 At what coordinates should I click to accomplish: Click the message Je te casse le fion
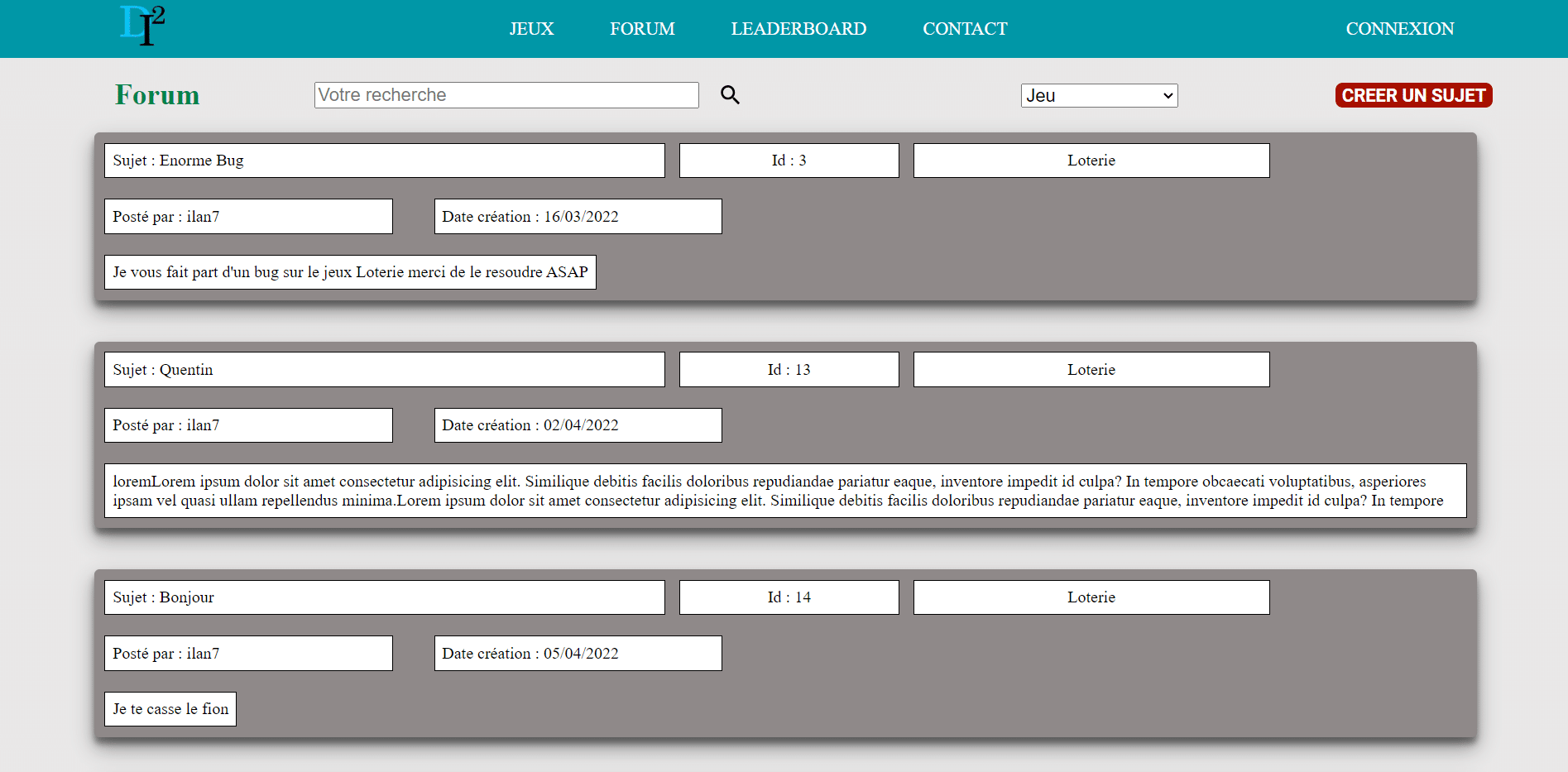pos(170,708)
